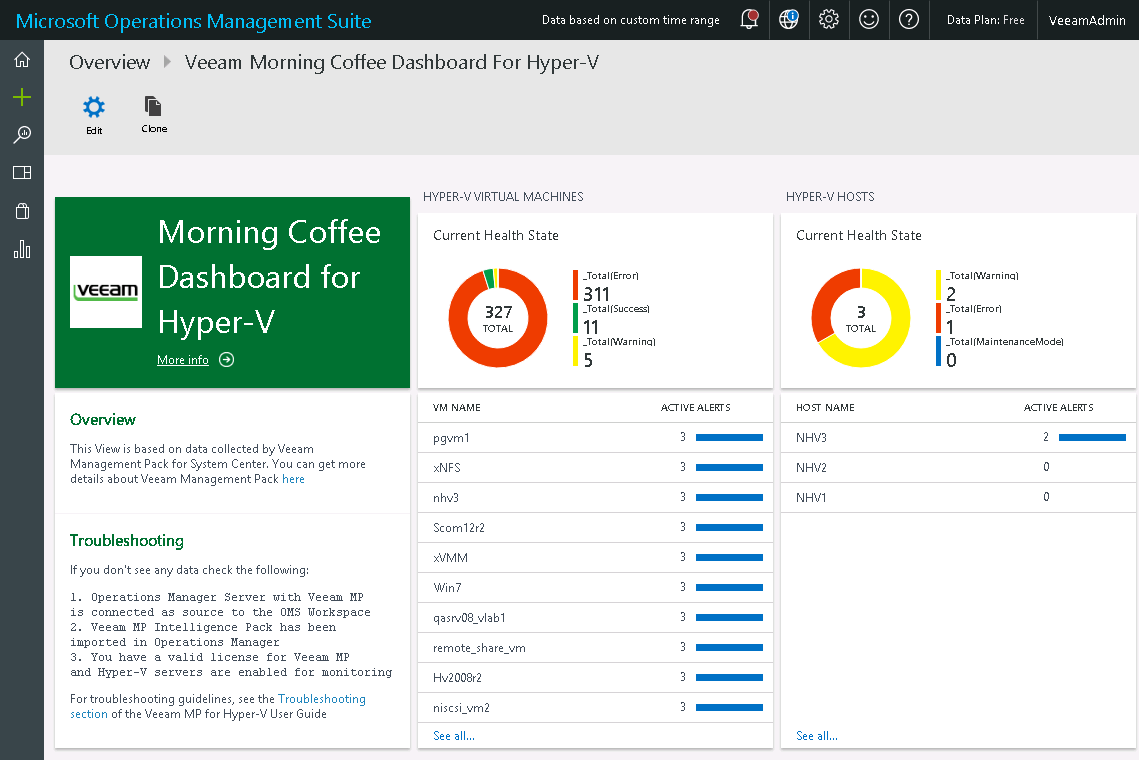Image resolution: width=1139 pixels, height=760 pixels.
Task: Open the More info link
Action: click(x=183, y=360)
